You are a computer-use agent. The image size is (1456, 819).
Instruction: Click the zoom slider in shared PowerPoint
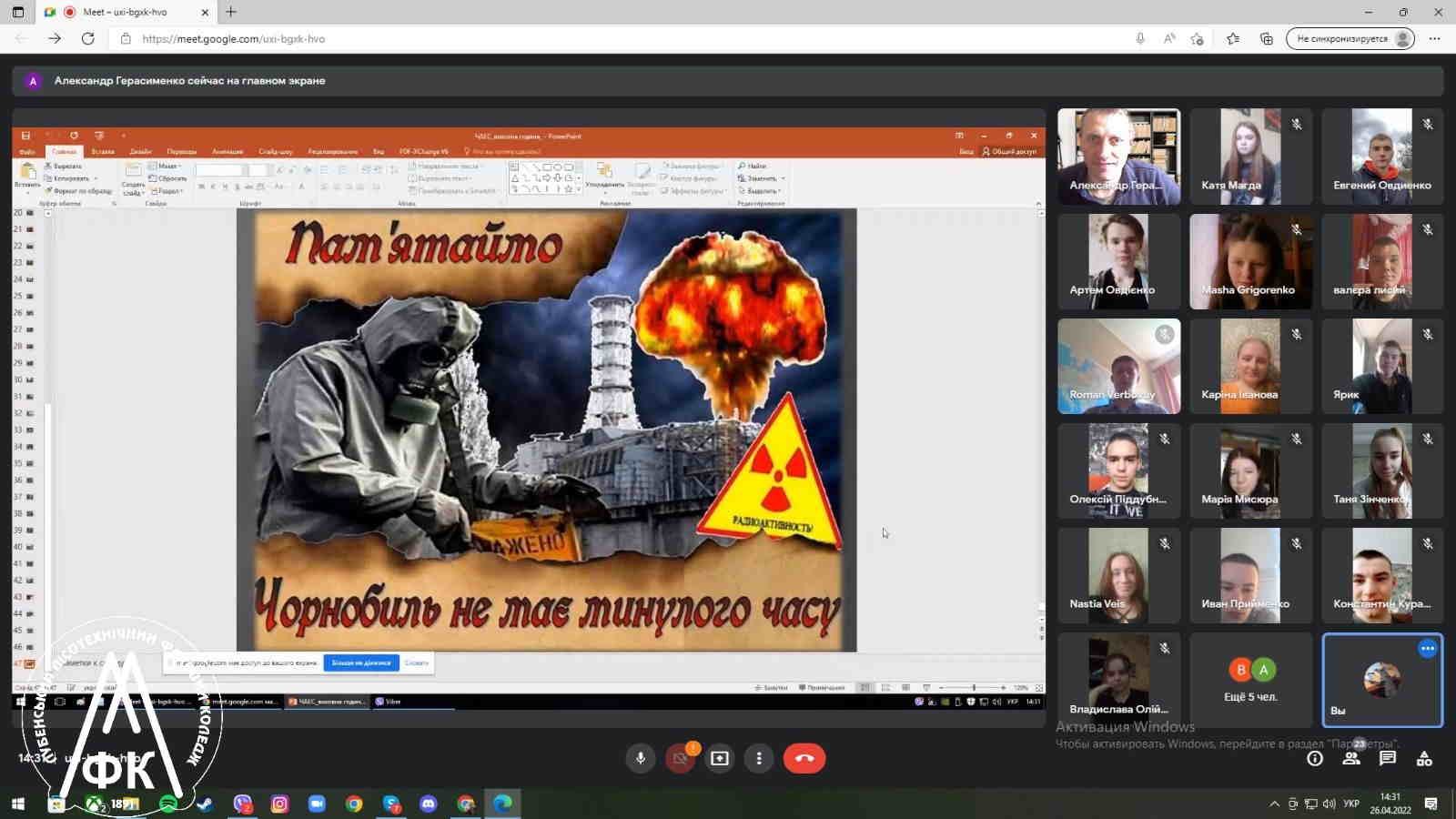click(x=973, y=687)
